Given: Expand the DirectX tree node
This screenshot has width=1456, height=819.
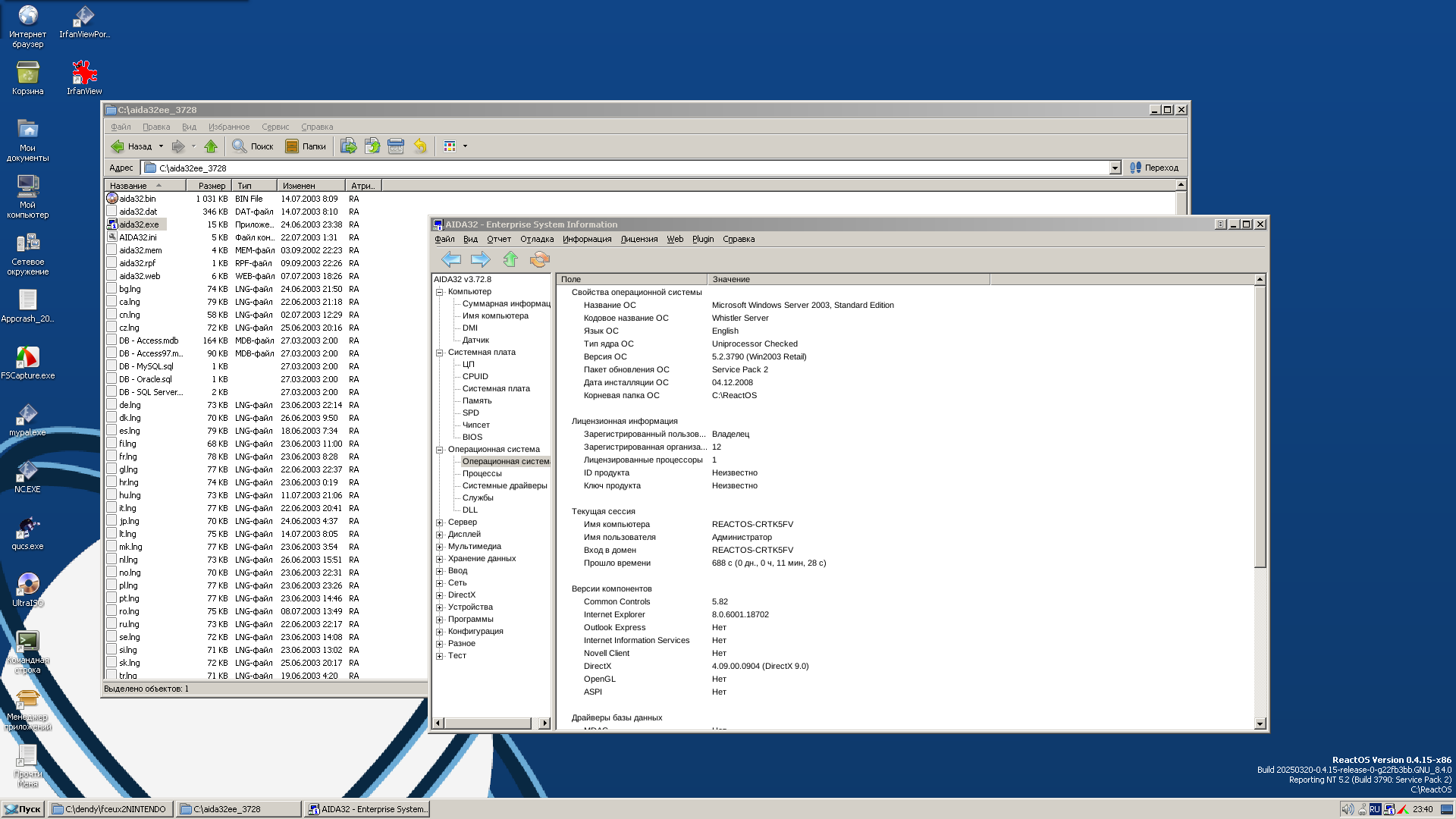Looking at the screenshot, I should (440, 595).
